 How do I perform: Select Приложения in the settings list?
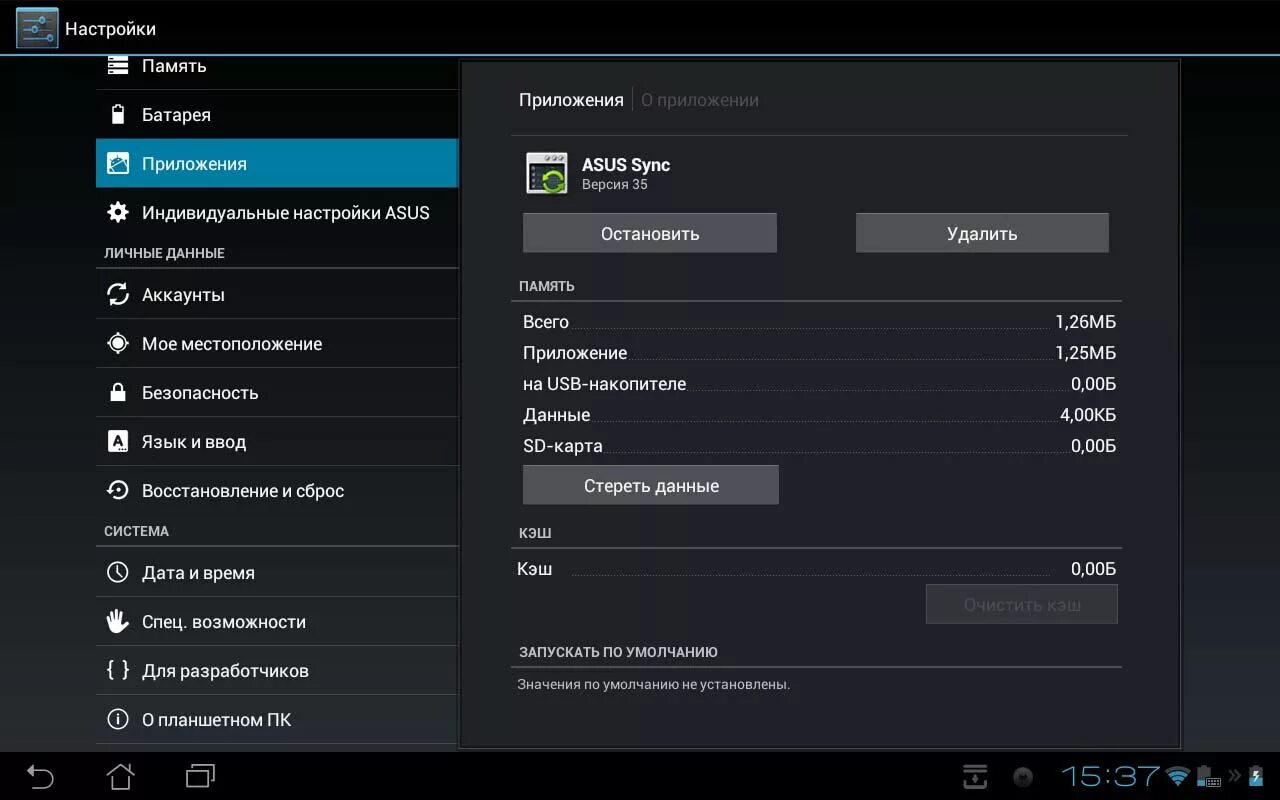277,164
